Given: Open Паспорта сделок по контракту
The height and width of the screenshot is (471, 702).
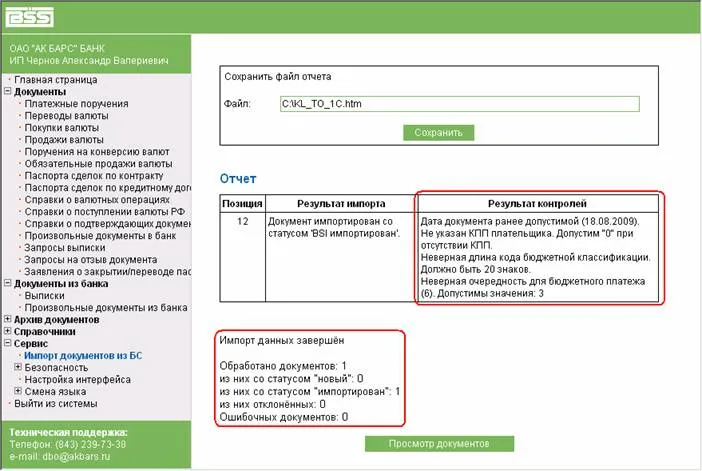Looking at the screenshot, I should (94, 176).
